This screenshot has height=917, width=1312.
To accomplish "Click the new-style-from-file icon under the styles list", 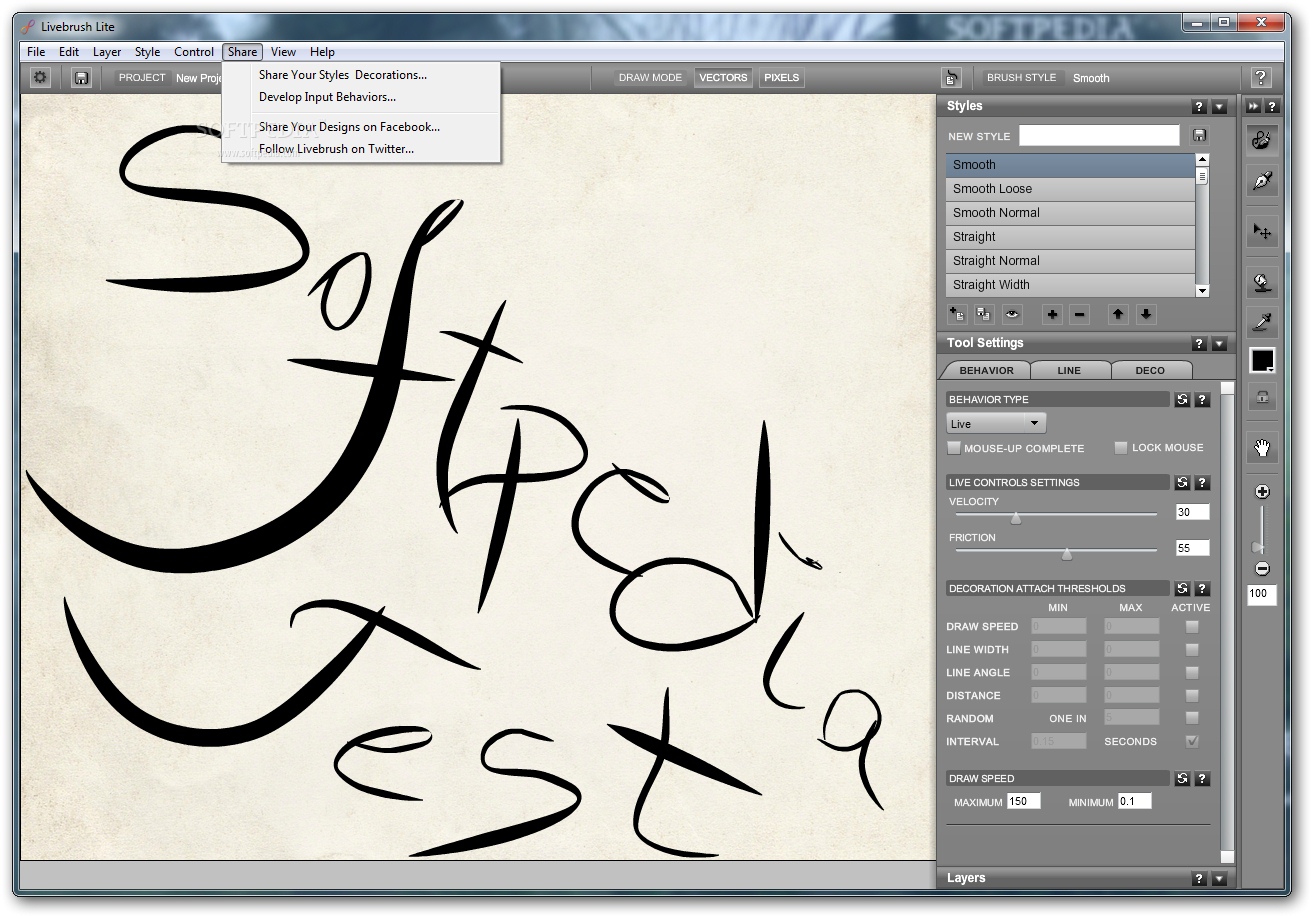I will click(x=957, y=314).
